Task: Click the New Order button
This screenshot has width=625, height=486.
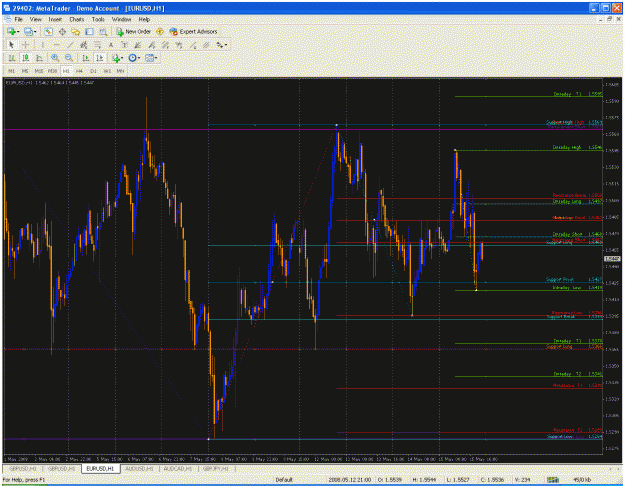Action: pos(134,31)
